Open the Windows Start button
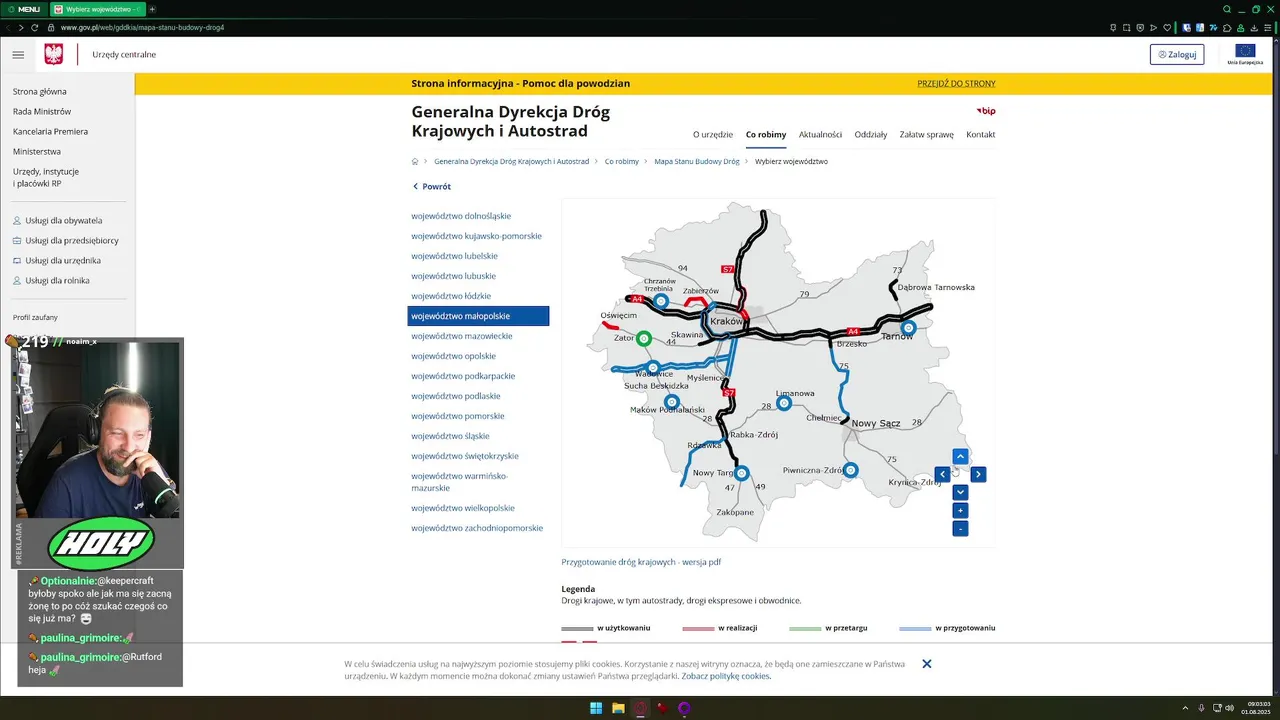Viewport: 1280px width, 720px height. coord(596,708)
